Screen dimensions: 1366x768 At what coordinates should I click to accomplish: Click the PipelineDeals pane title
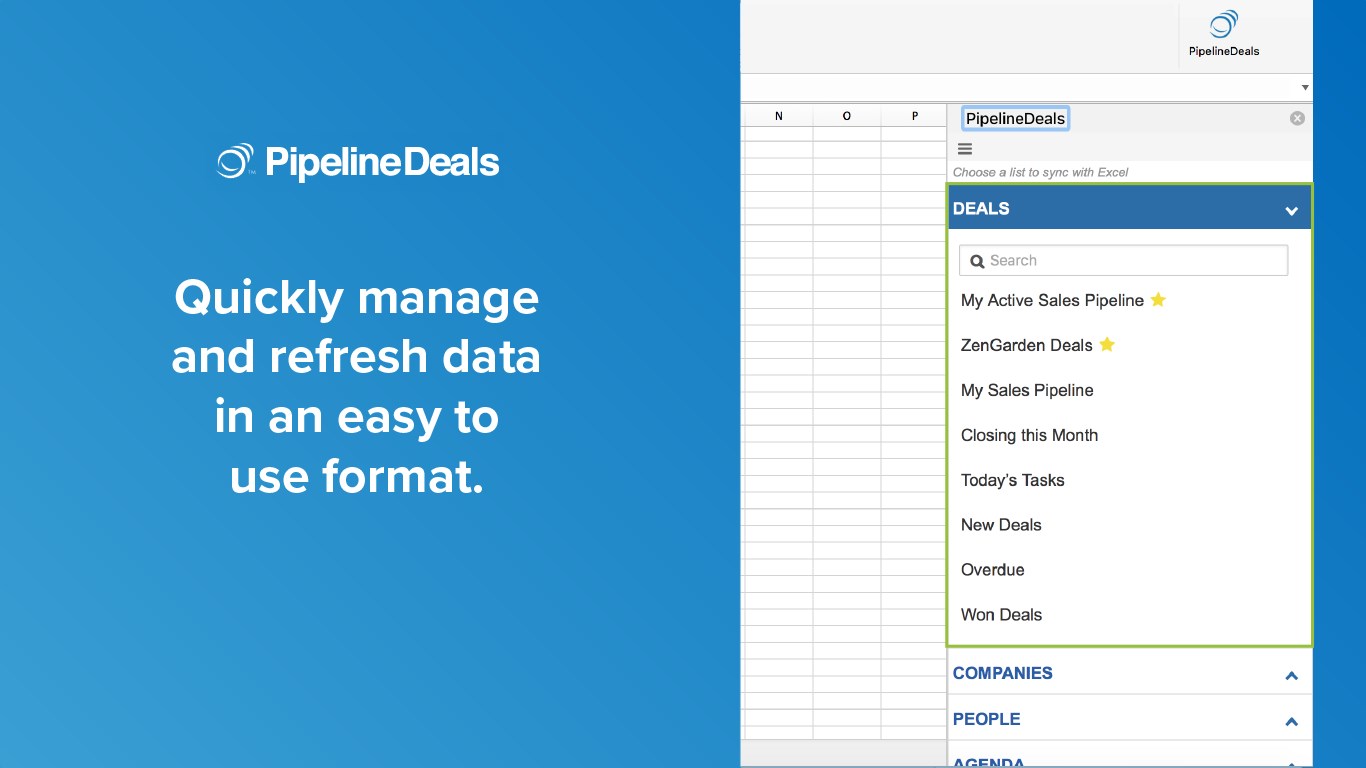click(1015, 118)
